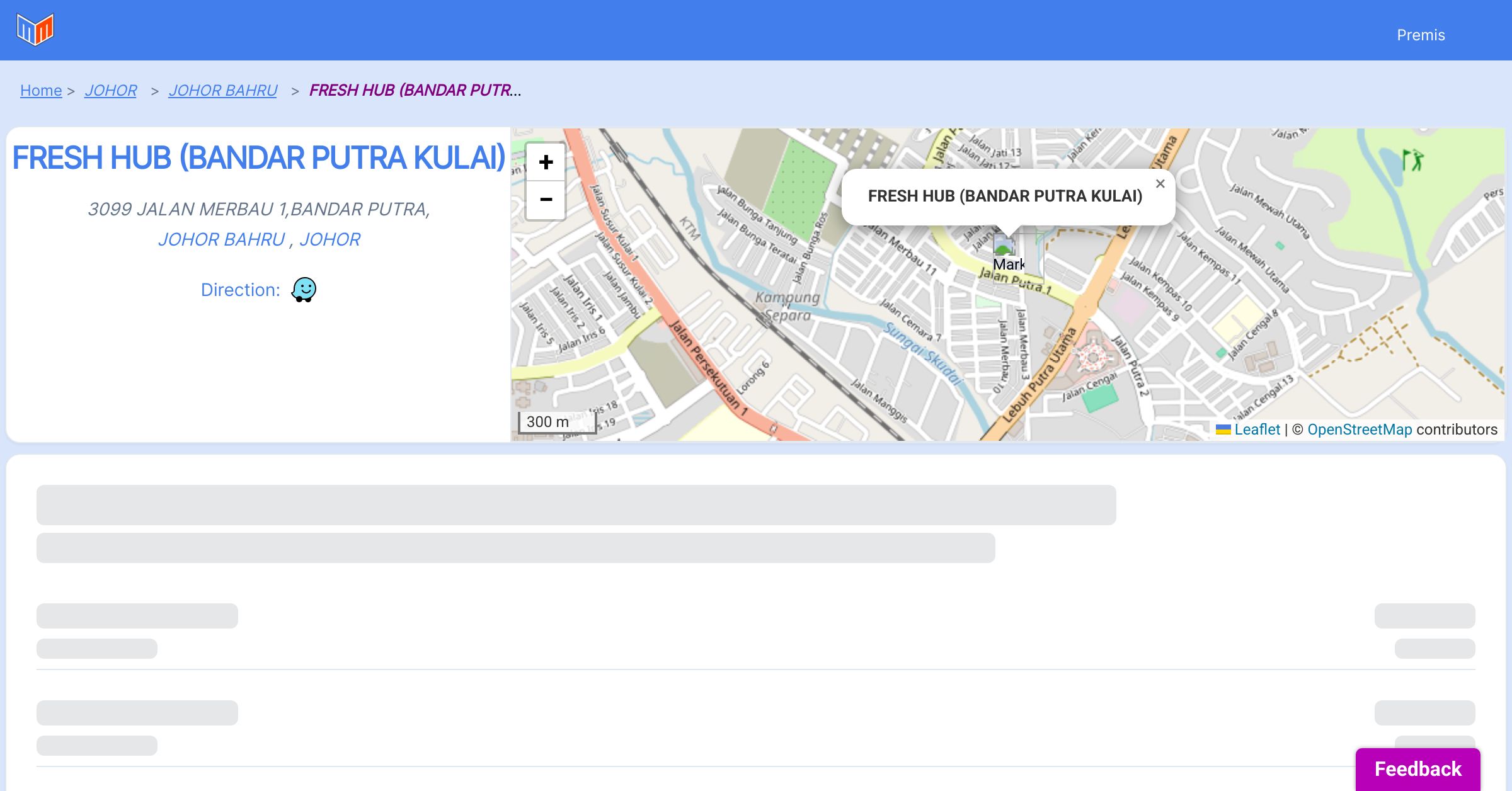Click JOHOR BAHRU in the address
Image resolution: width=1512 pixels, height=791 pixels.
[x=222, y=239]
